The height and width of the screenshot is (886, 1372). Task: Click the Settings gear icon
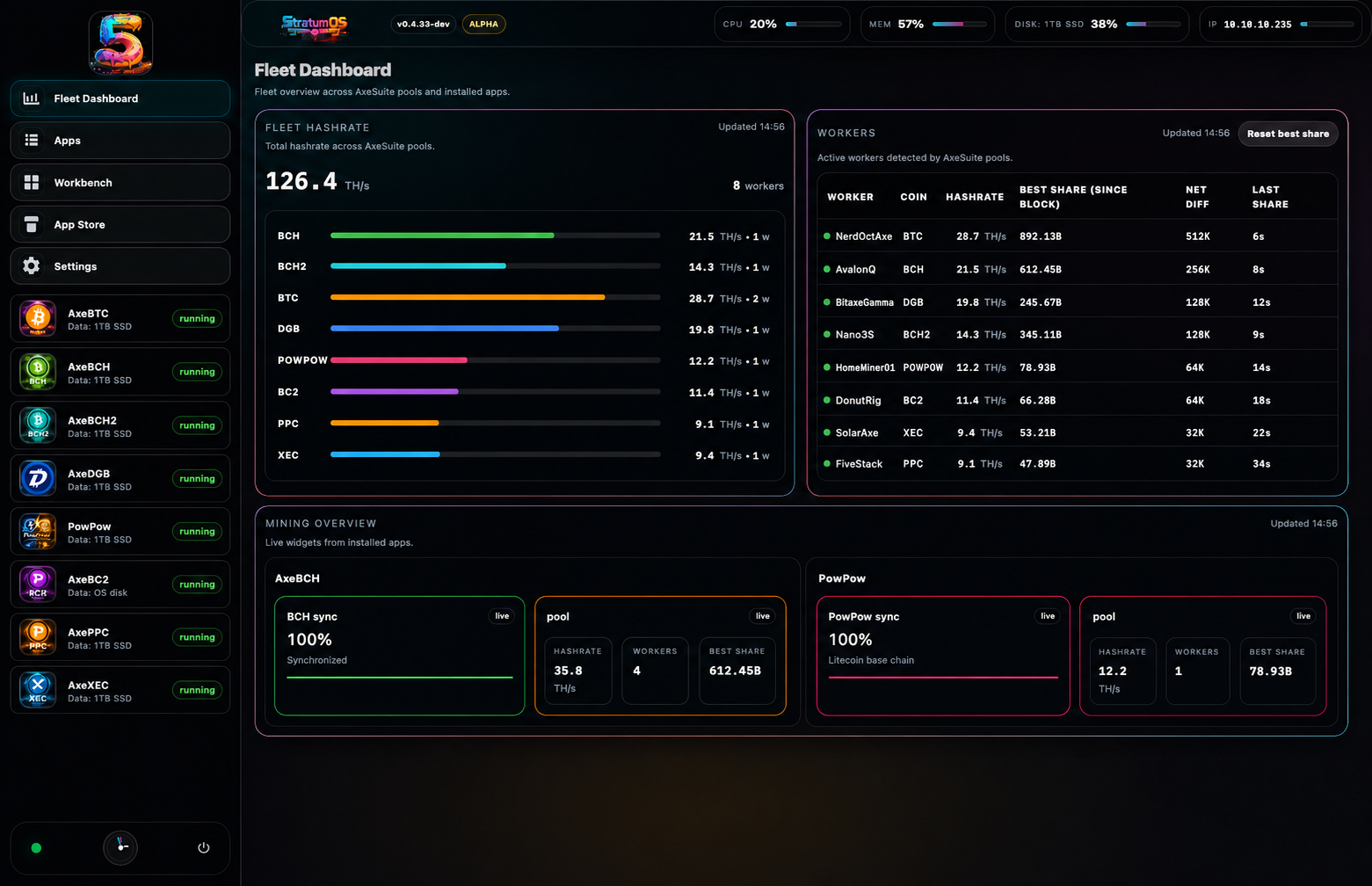(32, 266)
